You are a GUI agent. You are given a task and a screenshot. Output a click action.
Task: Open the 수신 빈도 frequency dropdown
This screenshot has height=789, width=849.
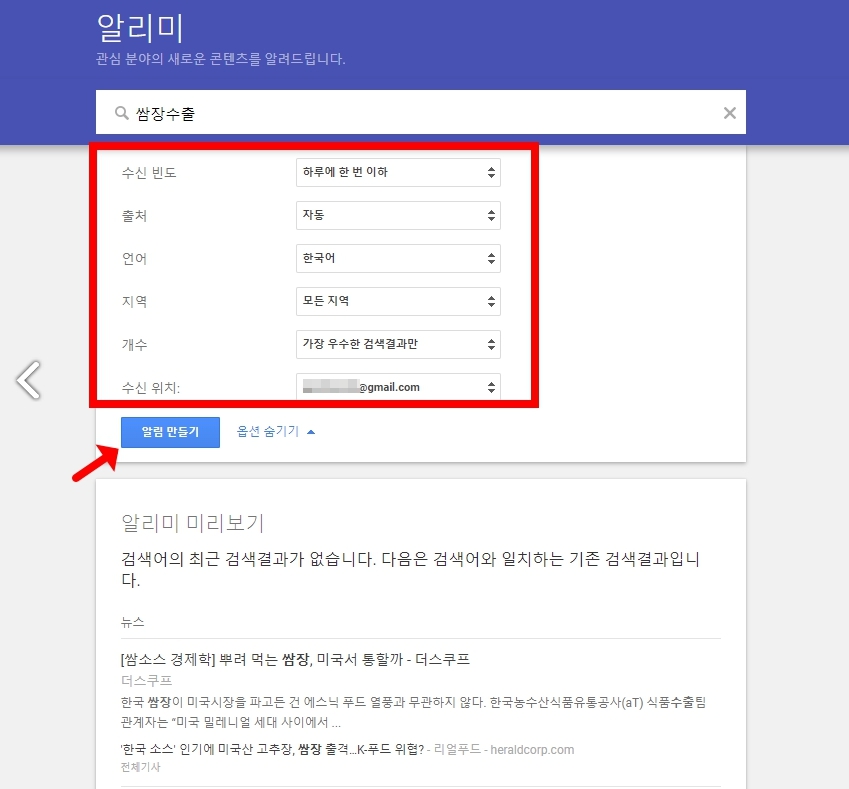(x=398, y=172)
